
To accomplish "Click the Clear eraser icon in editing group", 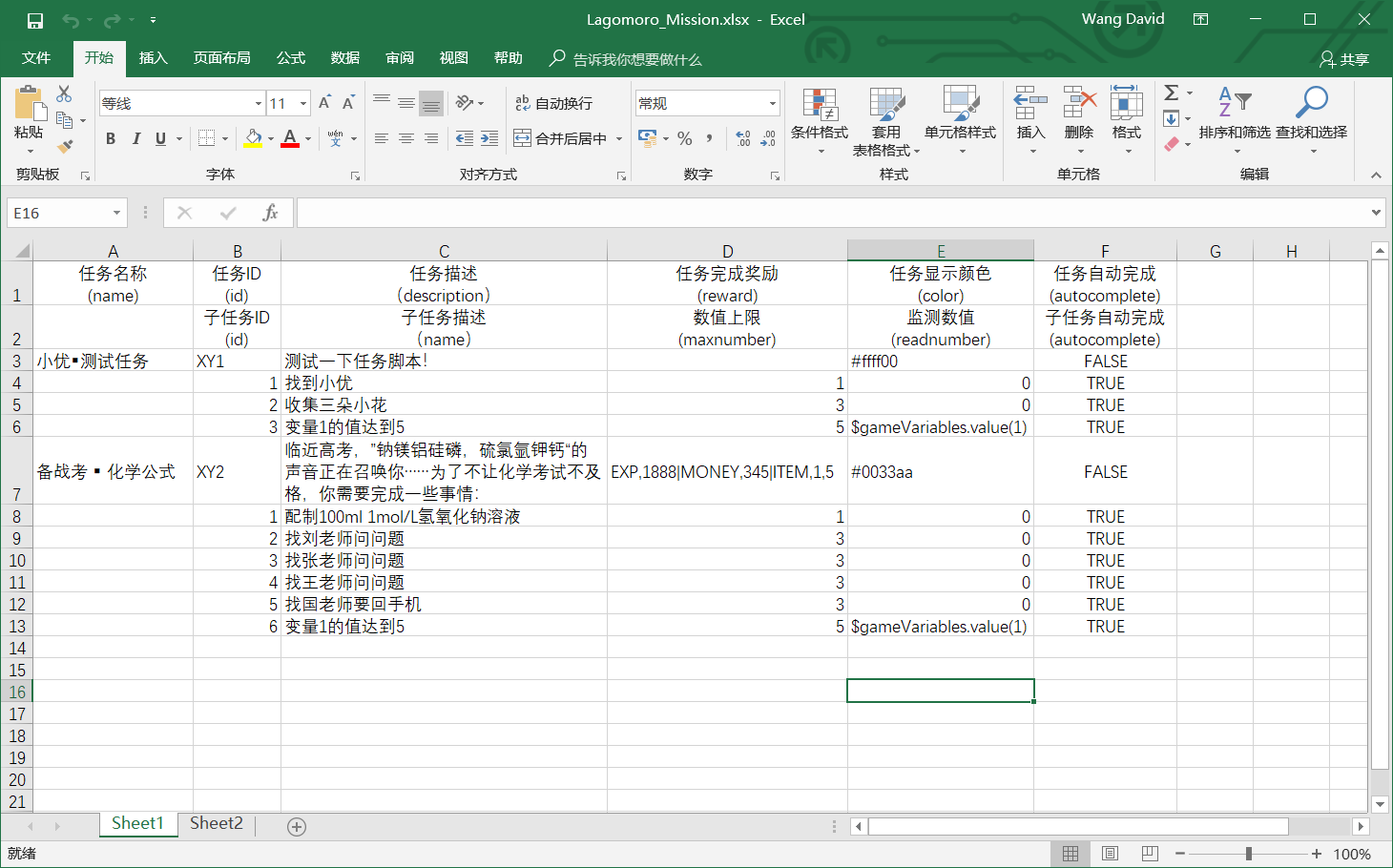I will tap(1172, 144).
